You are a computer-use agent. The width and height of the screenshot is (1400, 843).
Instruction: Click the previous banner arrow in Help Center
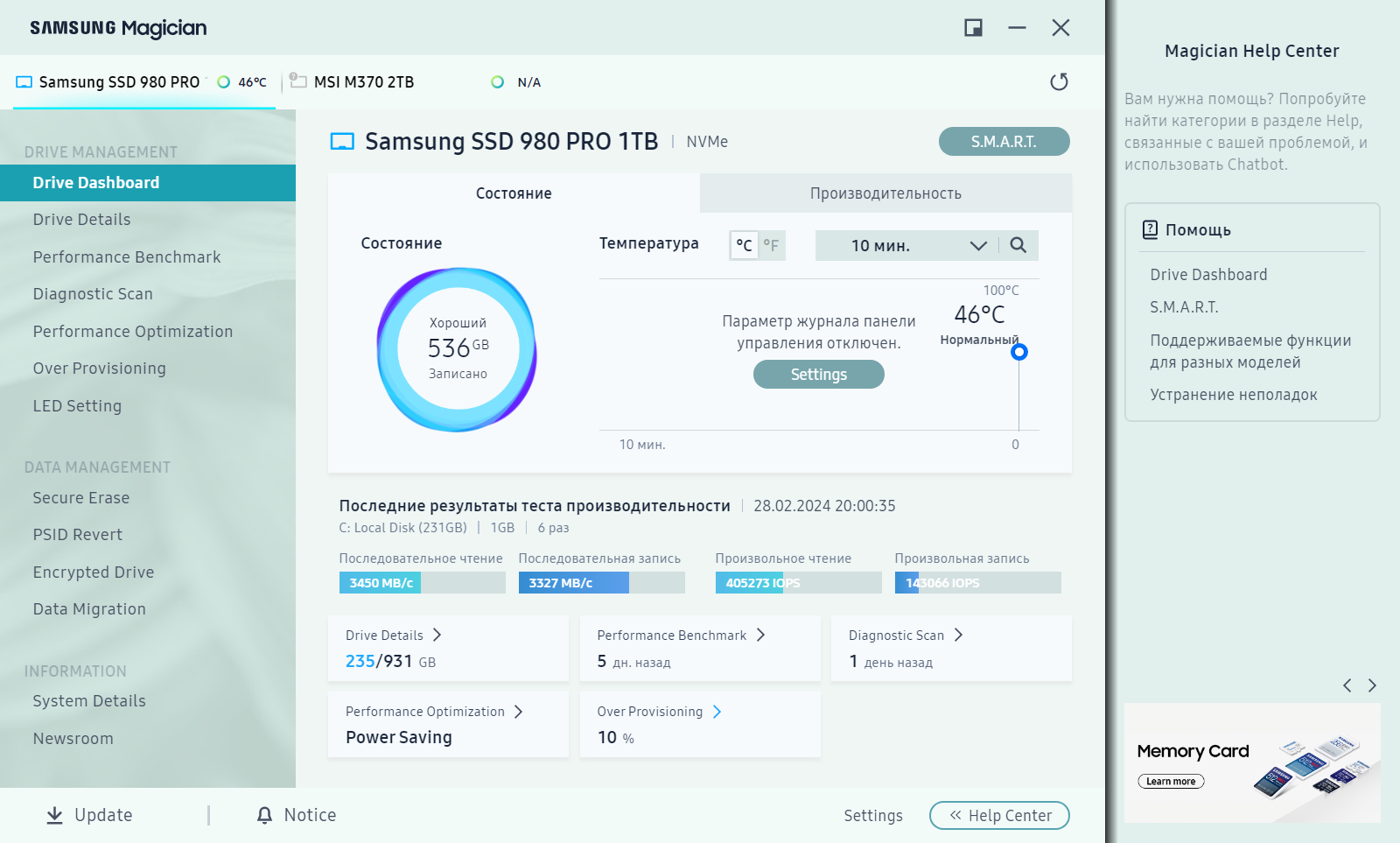tap(1347, 685)
